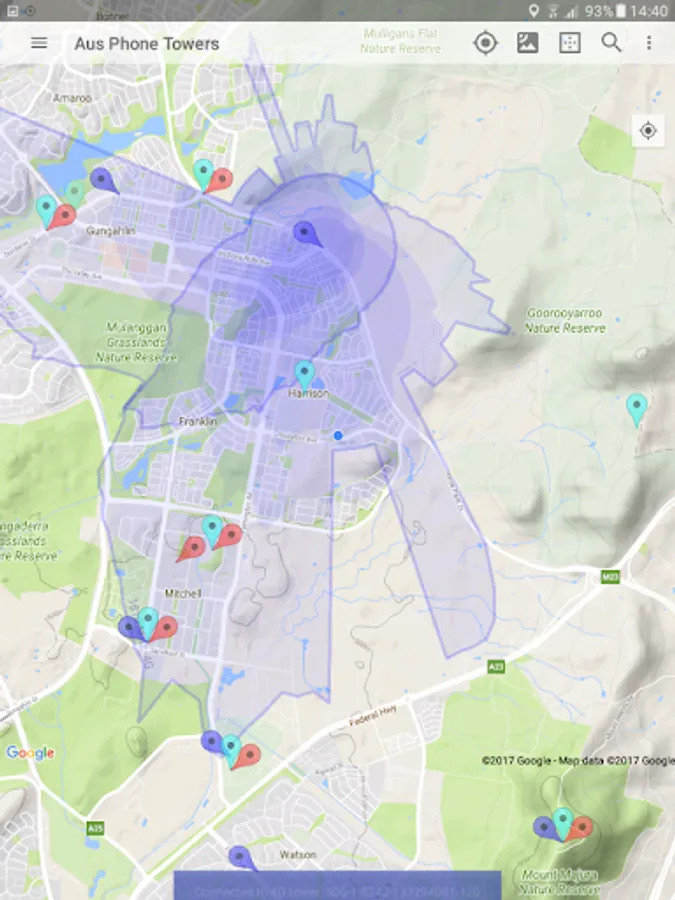Open the hamburger navigation menu

tap(39, 43)
